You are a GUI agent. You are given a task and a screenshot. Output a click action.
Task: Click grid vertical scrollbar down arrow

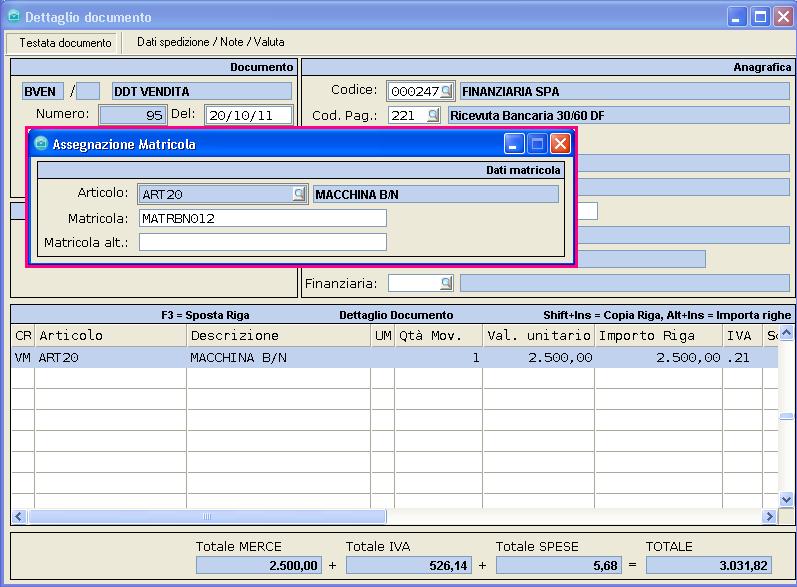786,500
